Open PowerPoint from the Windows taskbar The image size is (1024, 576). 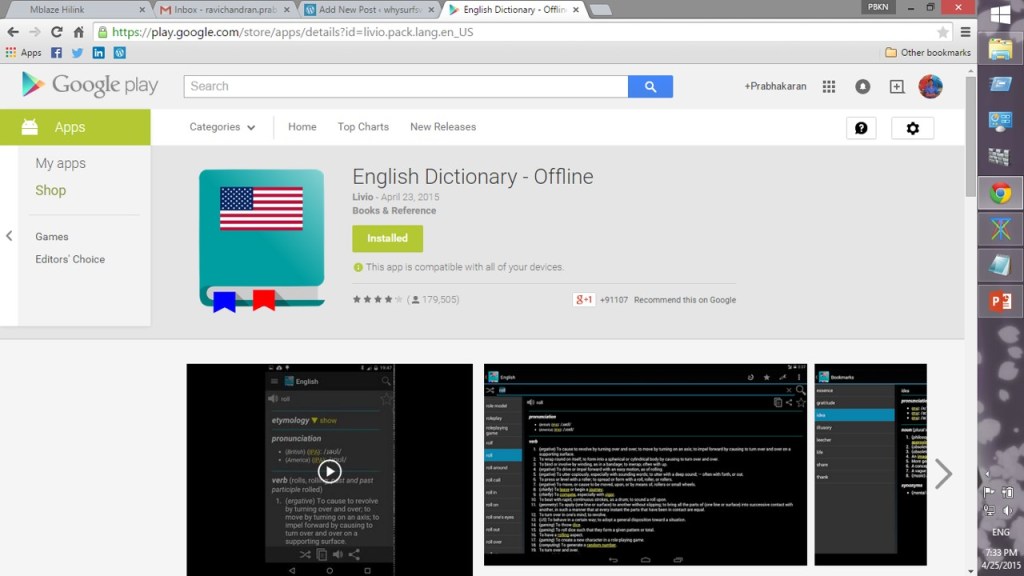tap(1000, 301)
